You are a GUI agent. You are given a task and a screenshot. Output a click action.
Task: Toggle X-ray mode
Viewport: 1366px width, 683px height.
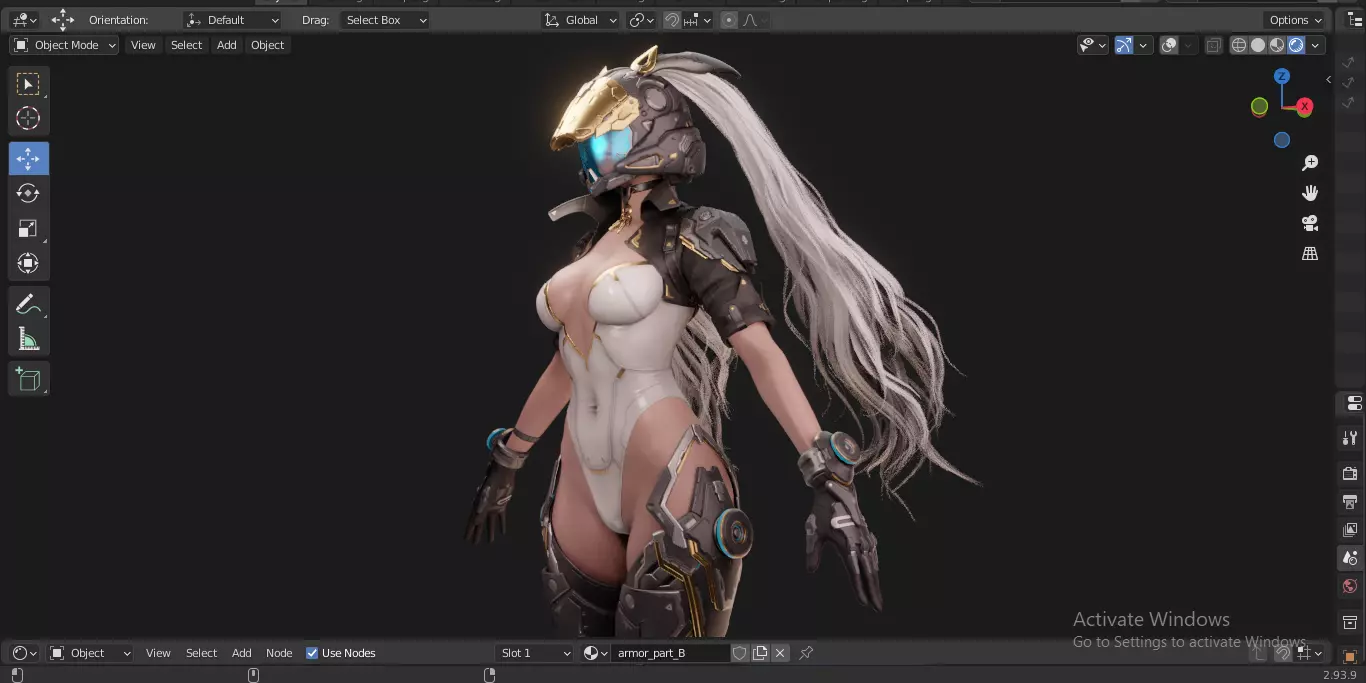coord(1213,45)
